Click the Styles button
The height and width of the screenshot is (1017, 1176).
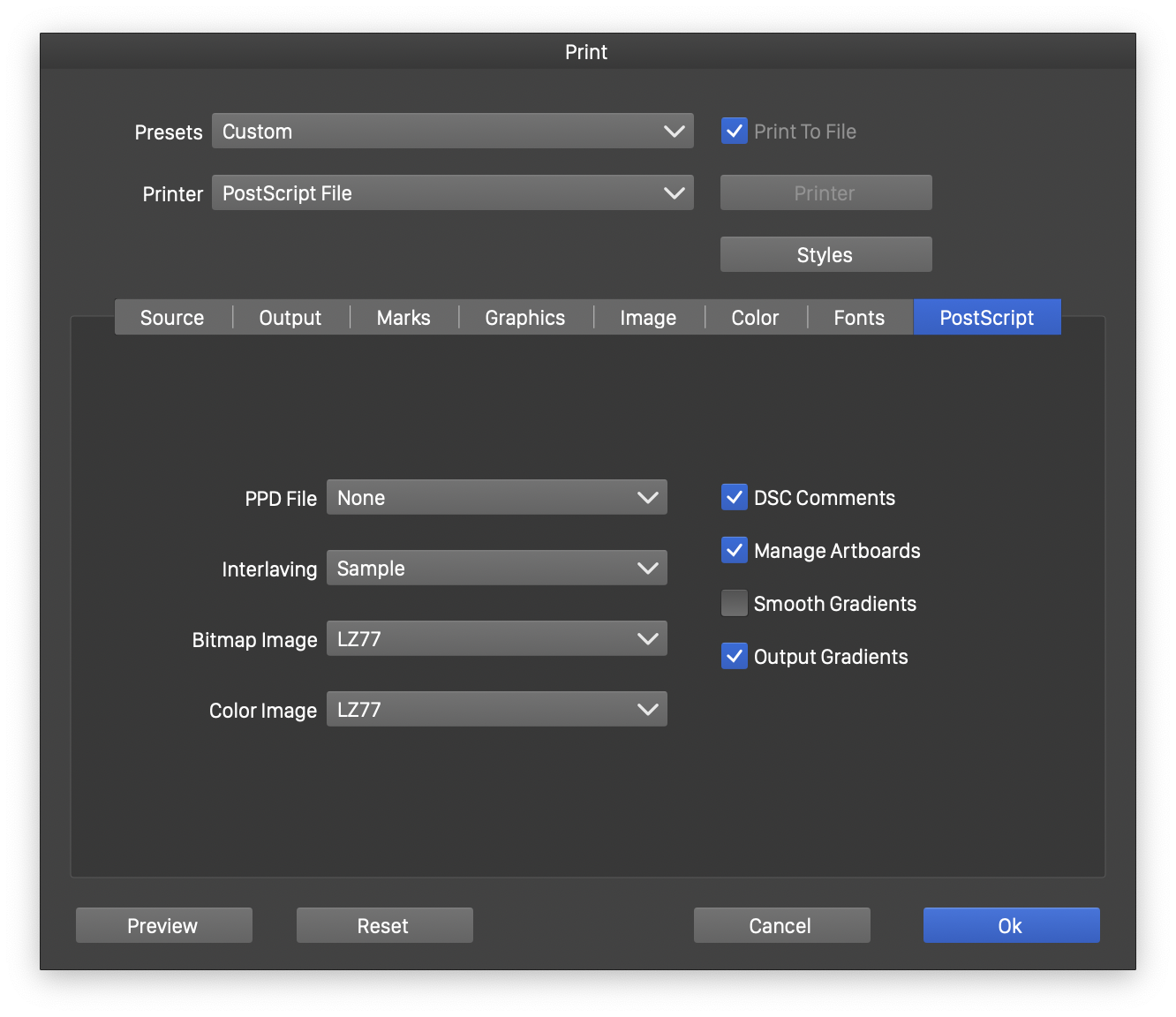tap(825, 255)
